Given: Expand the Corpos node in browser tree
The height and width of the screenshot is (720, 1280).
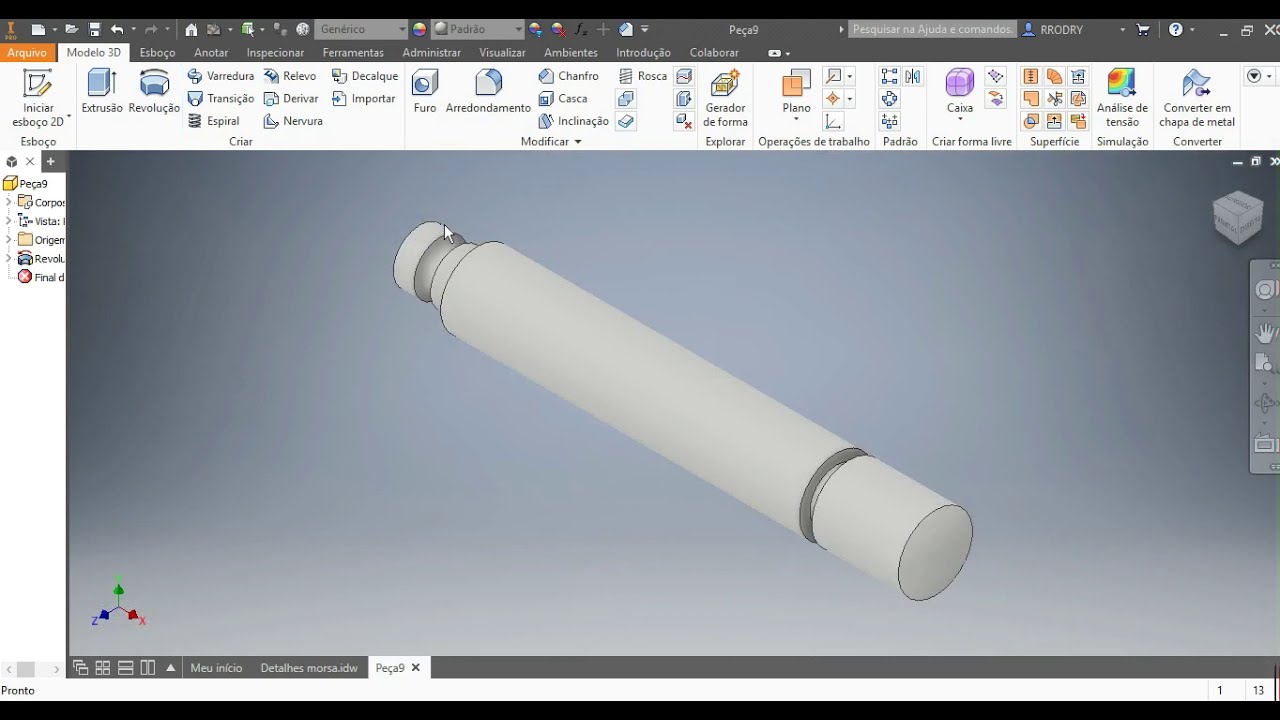Looking at the screenshot, I should pos(9,202).
